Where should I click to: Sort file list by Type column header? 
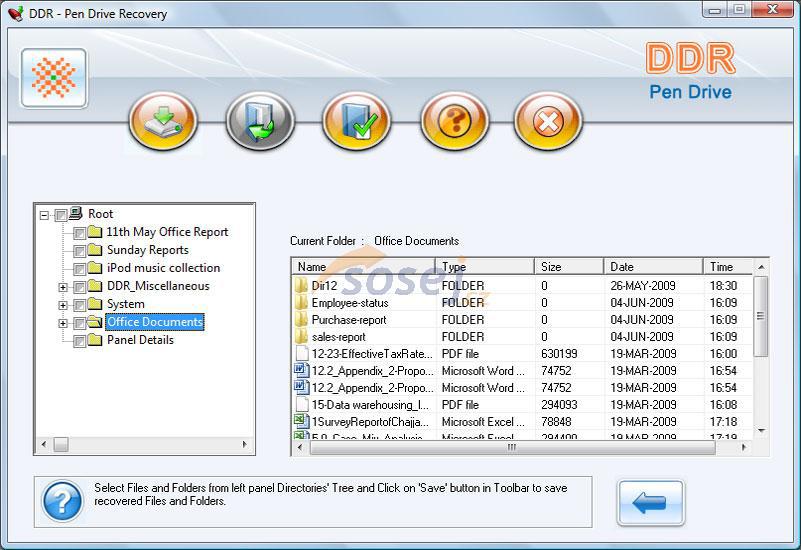[x=484, y=267]
